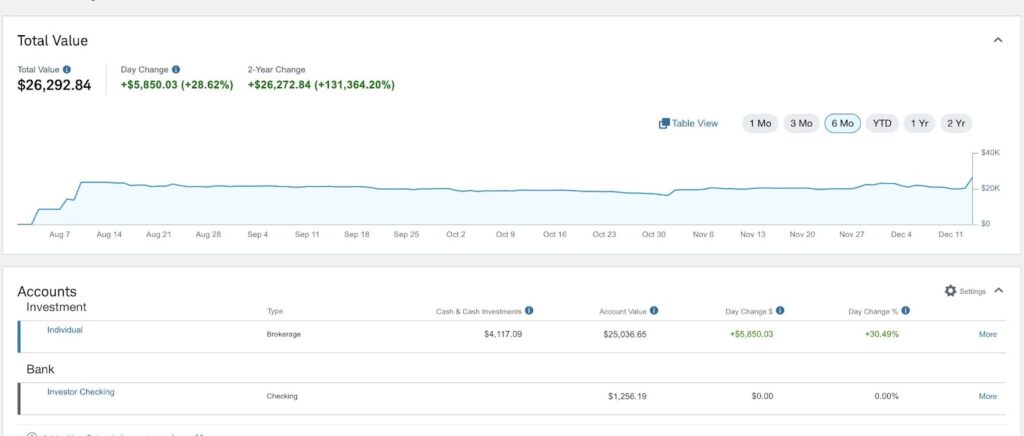Switch chart to 2 Yr range

point(955,124)
